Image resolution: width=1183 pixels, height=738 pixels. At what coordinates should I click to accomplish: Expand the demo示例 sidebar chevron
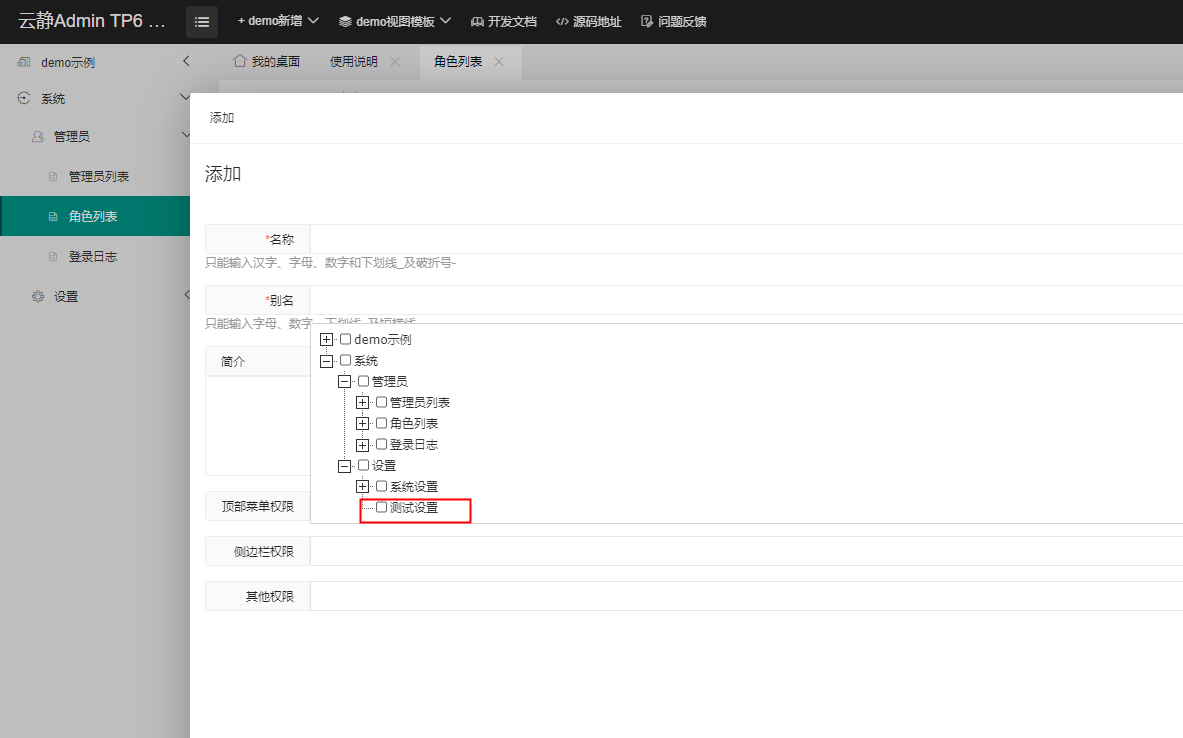tap(186, 61)
